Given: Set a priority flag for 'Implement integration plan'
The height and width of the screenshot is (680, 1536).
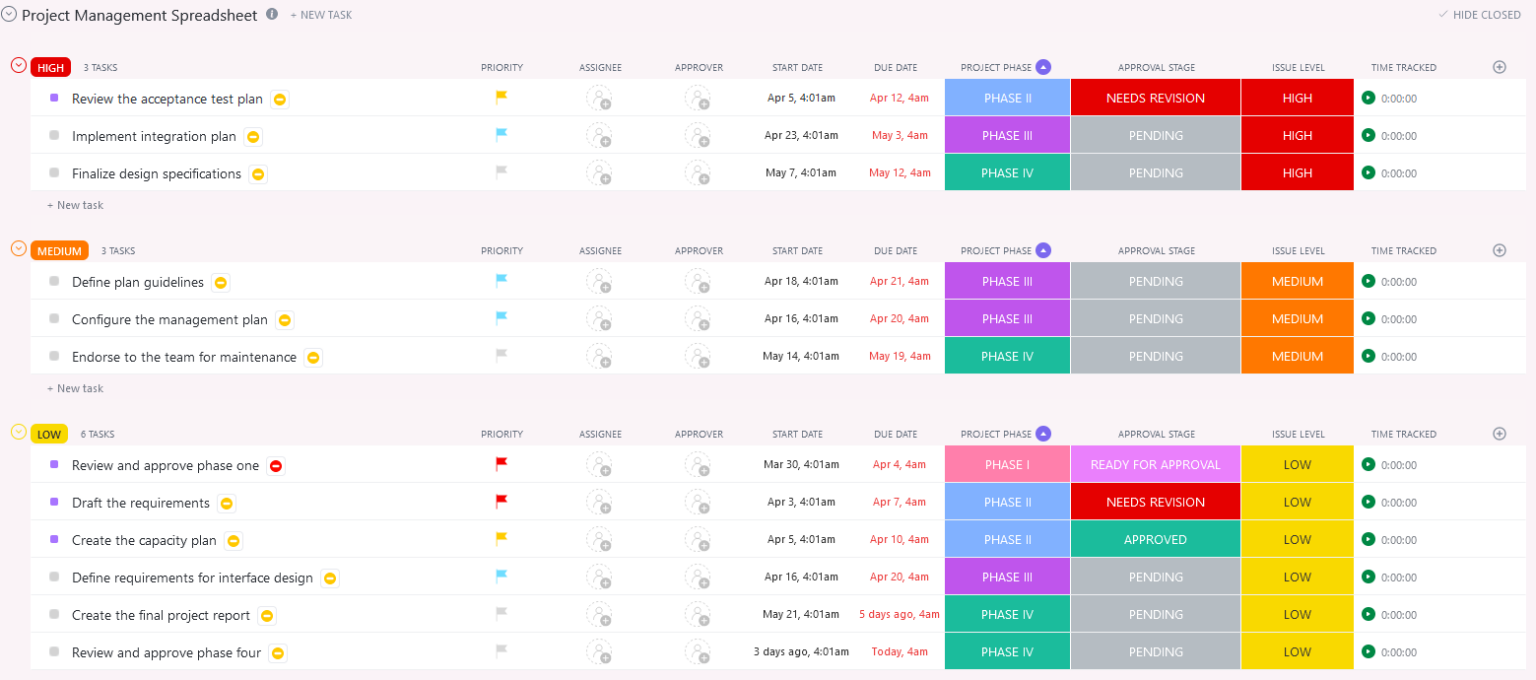Looking at the screenshot, I should [499, 135].
